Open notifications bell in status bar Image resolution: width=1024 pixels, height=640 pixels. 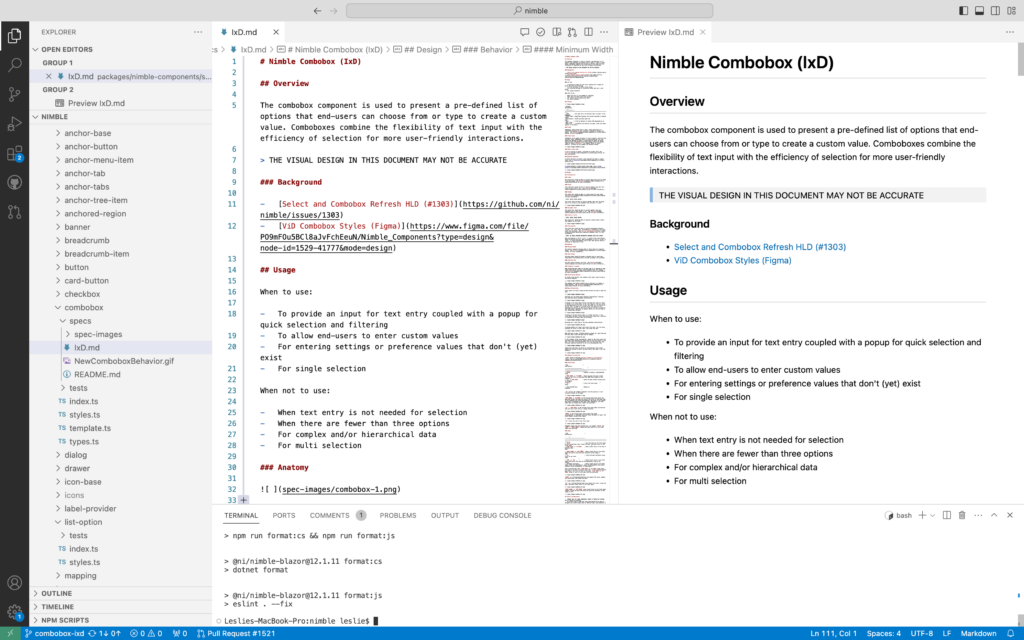(1010, 633)
